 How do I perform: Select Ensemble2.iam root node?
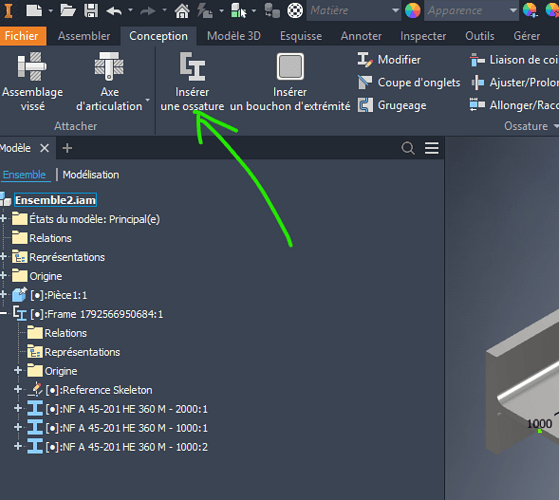pos(55,200)
